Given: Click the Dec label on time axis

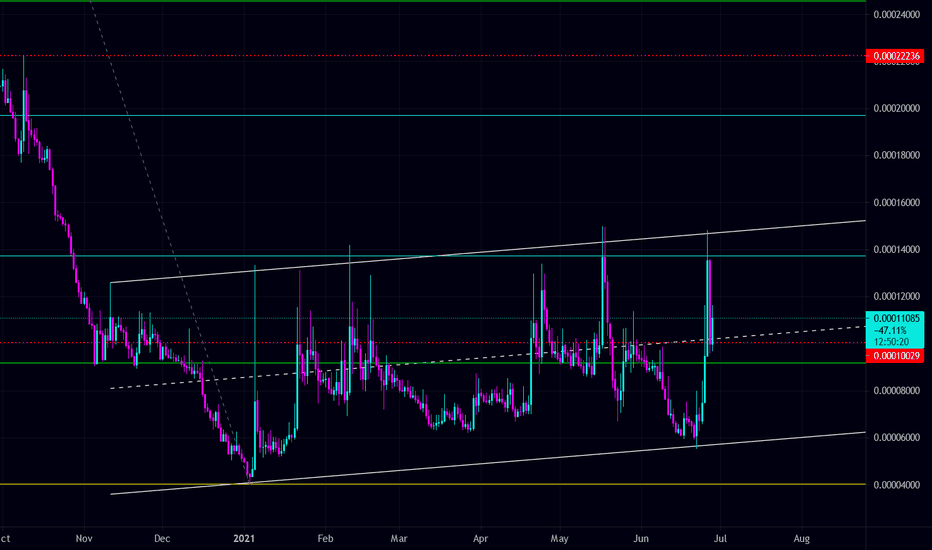Looking at the screenshot, I should tap(162, 539).
